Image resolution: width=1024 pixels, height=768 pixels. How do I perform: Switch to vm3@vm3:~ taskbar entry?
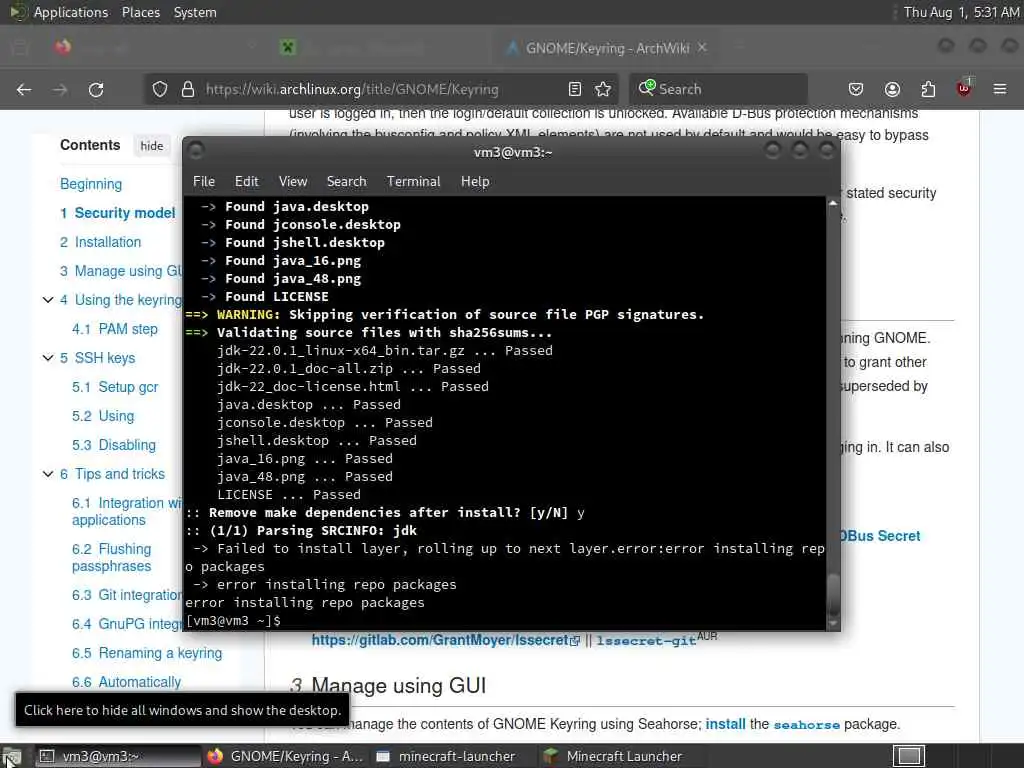[118, 756]
